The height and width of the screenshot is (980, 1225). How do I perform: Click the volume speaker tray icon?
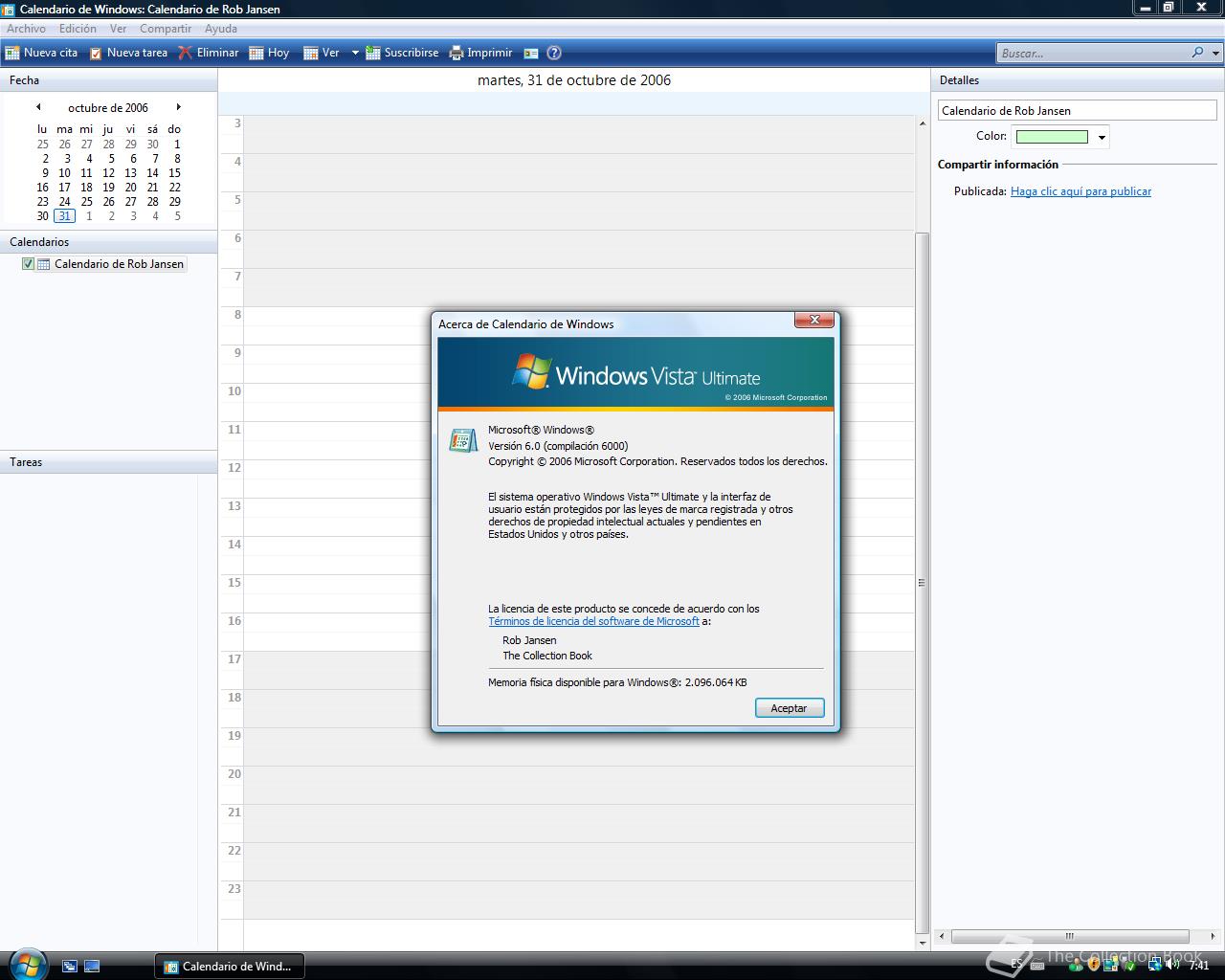coord(1172,966)
